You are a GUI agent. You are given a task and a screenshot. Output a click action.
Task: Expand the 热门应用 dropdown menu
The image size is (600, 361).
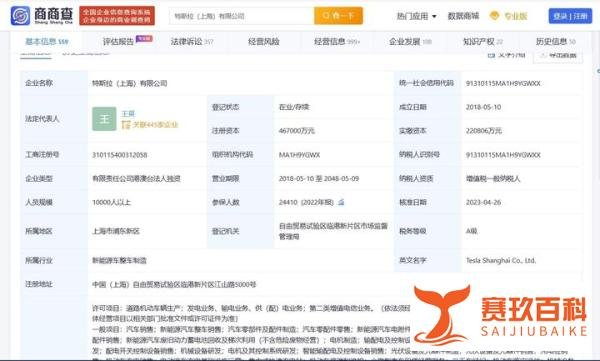tap(416, 16)
